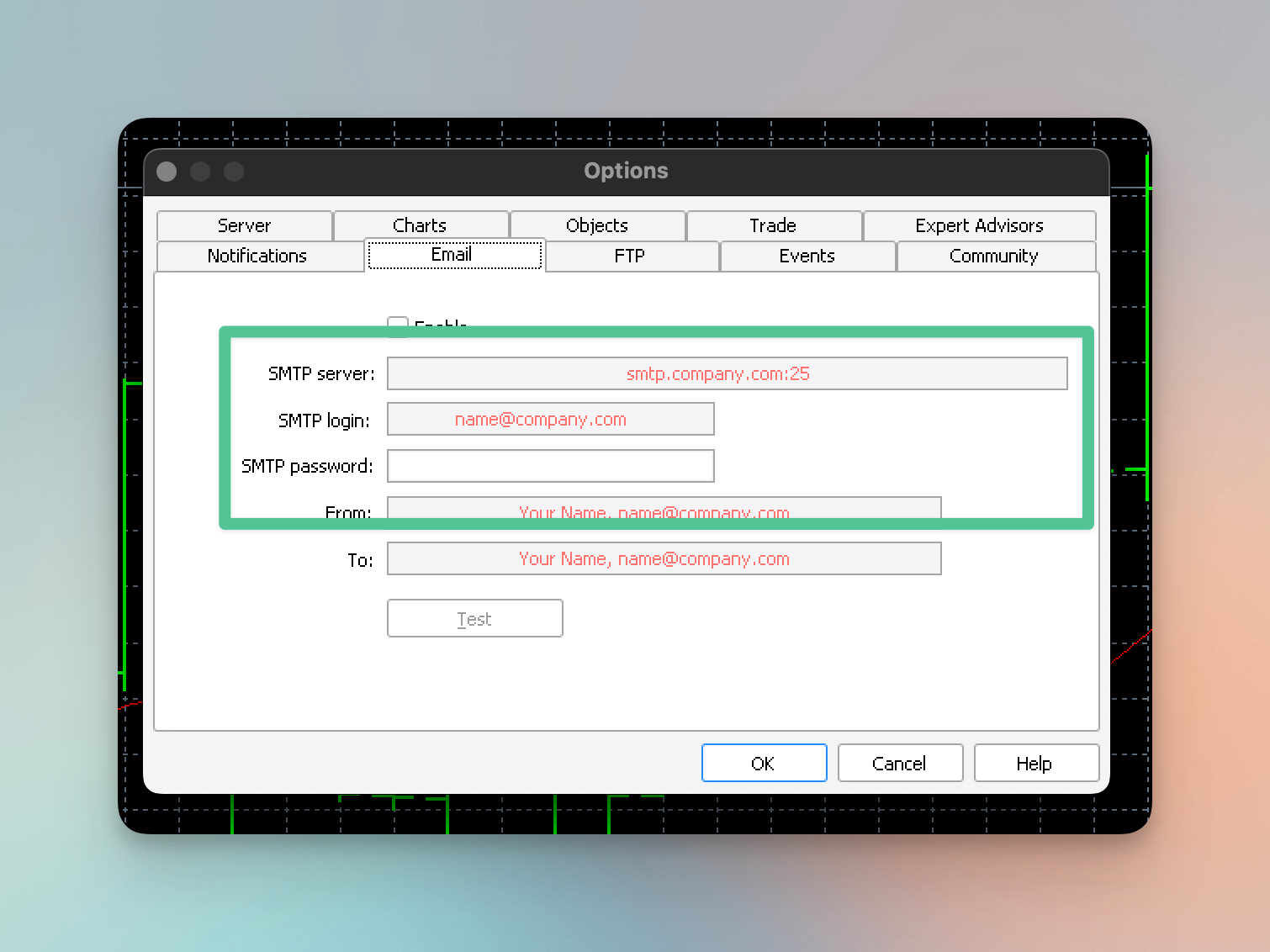Open the FTP tab
The image size is (1270, 952).
click(631, 257)
